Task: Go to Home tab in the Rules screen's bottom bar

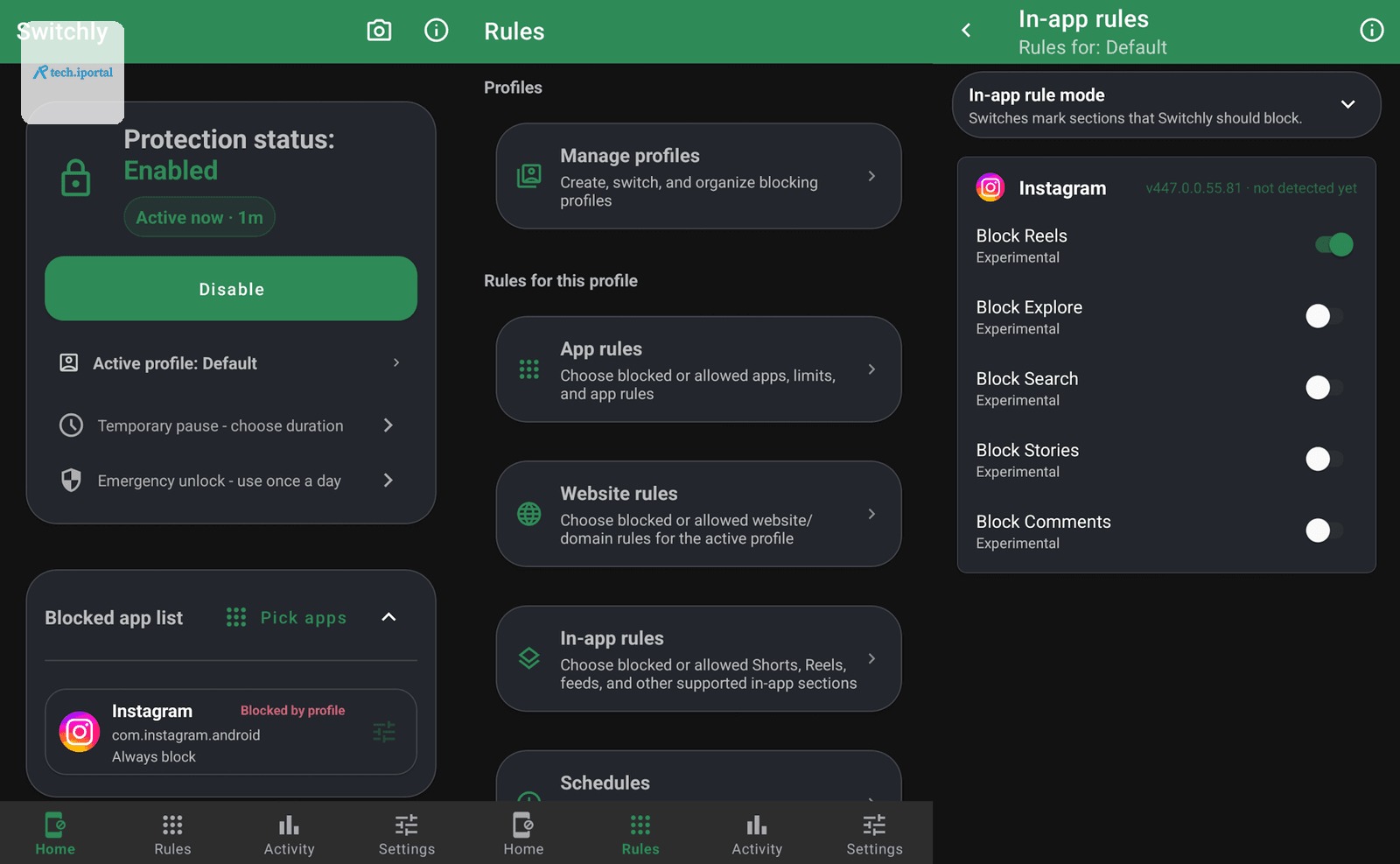Action: click(x=523, y=833)
